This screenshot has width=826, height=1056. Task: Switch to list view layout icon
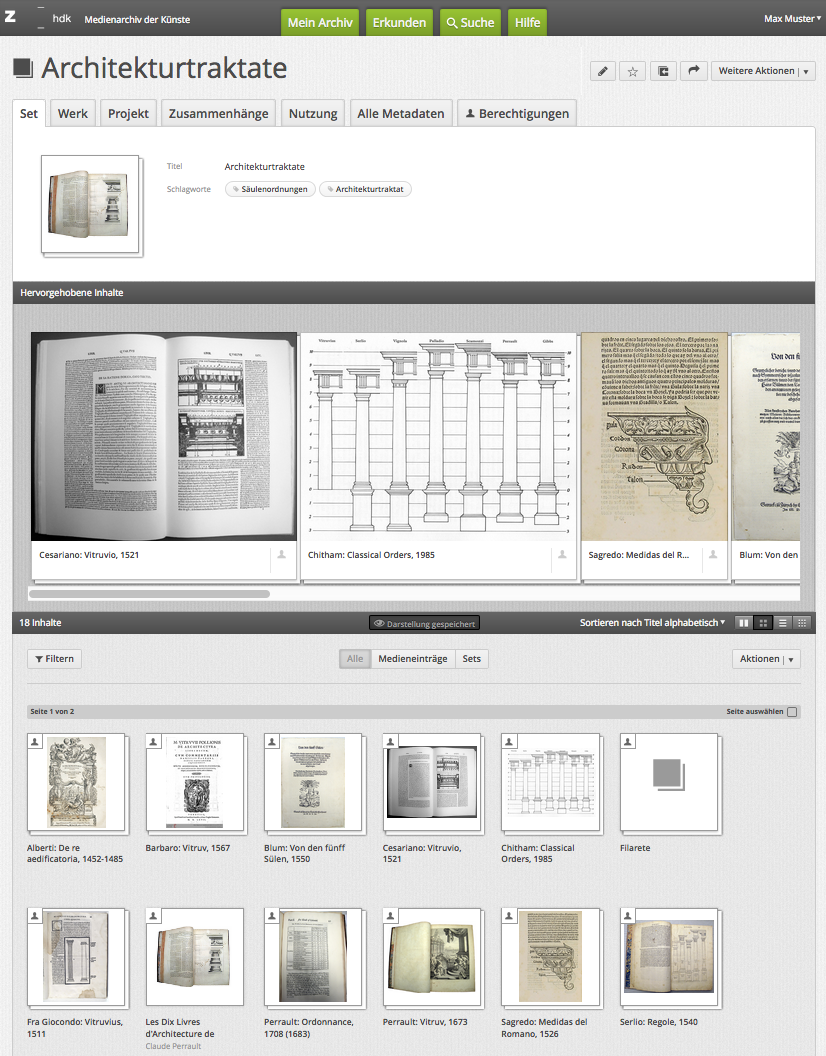(x=783, y=623)
